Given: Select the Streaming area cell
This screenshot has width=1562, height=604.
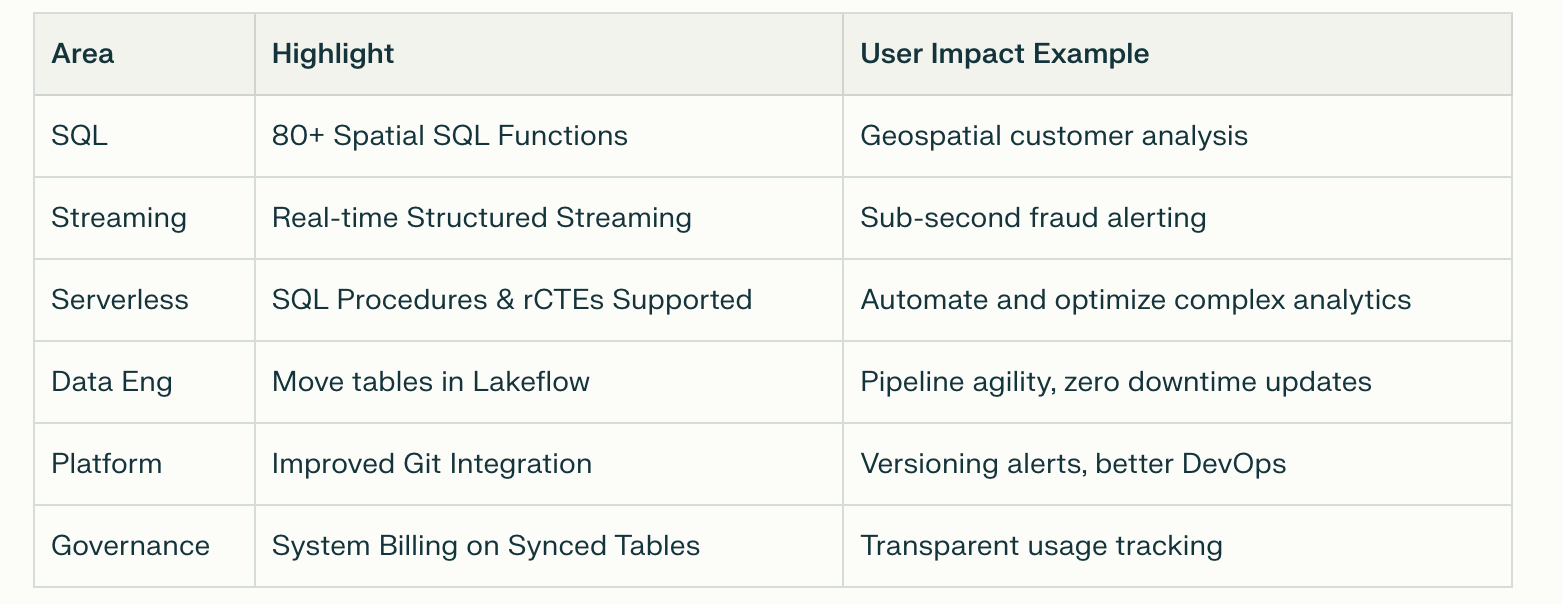Looking at the screenshot, I should [119, 218].
